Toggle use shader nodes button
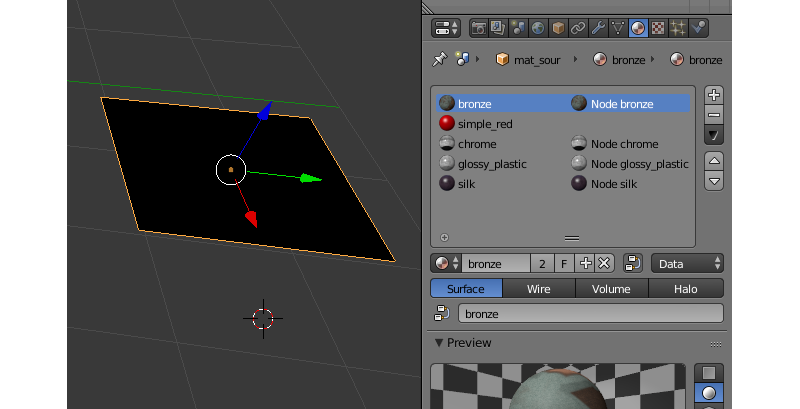Screen dimensions: 800x409 tap(633, 264)
